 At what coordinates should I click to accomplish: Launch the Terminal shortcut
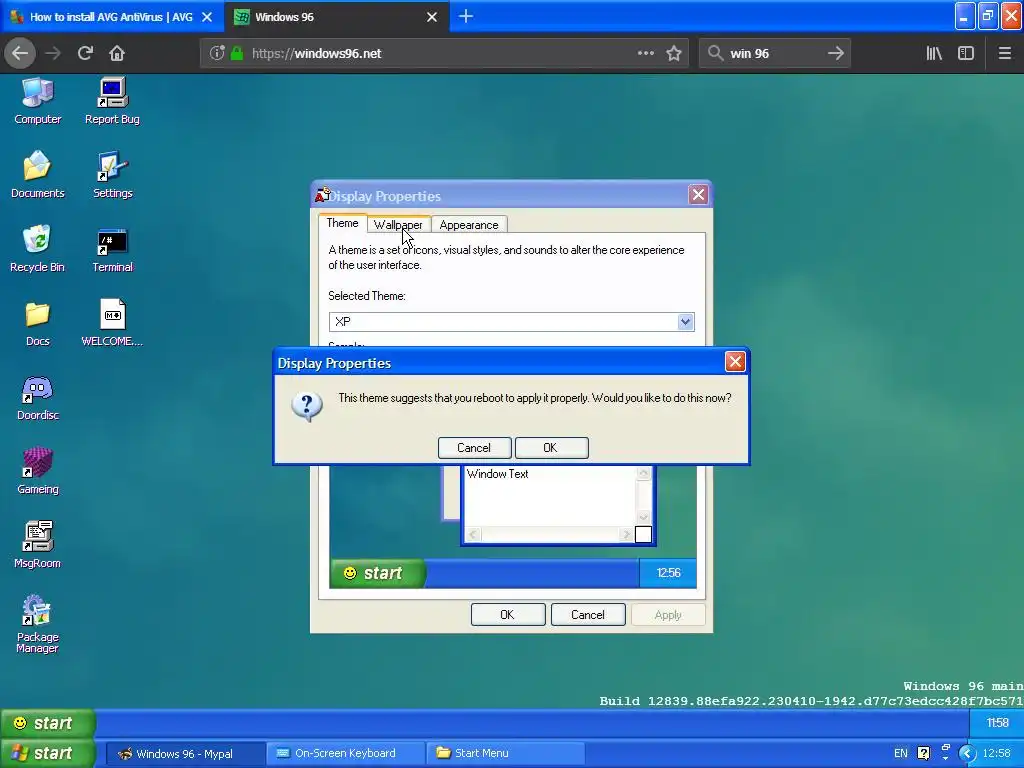pyautogui.click(x=112, y=248)
